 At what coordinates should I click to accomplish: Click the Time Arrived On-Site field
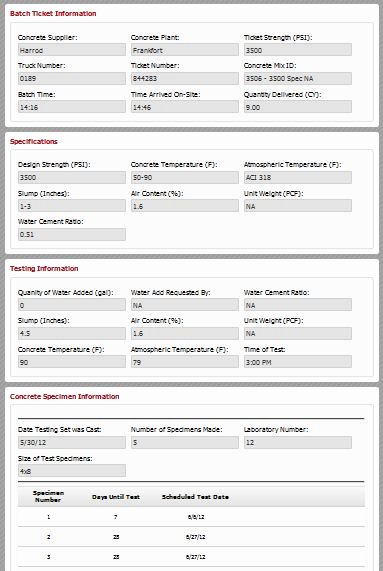point(185,107)
